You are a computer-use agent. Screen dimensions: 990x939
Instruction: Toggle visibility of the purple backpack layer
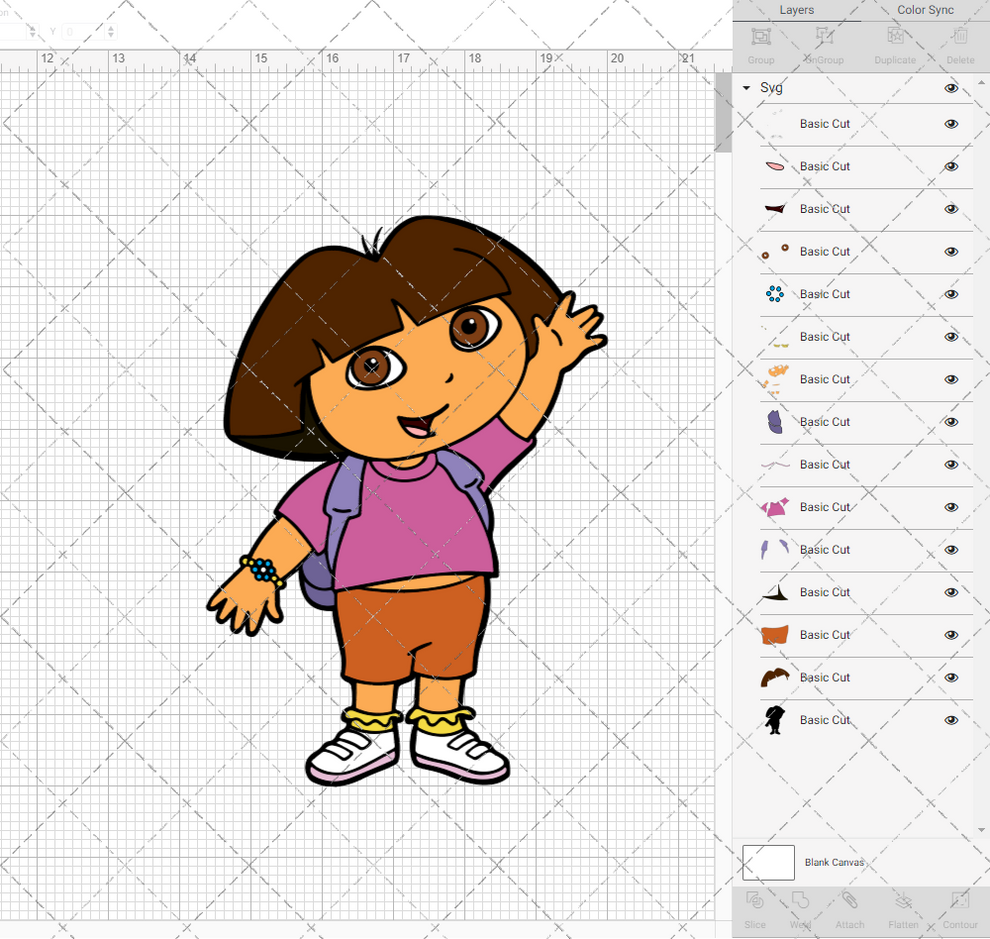951,422
